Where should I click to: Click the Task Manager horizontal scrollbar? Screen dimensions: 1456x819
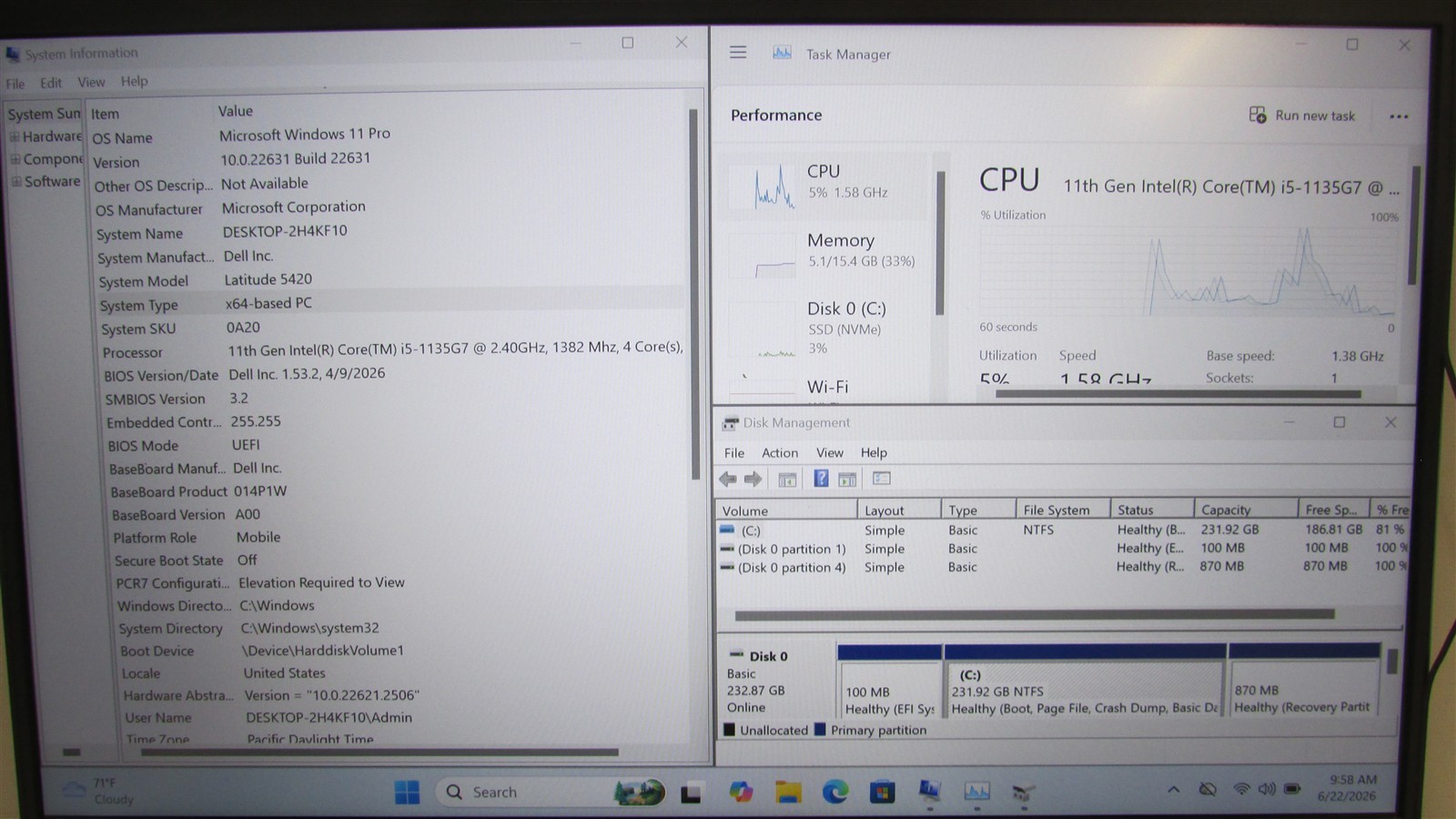[x=1178, y=394]
